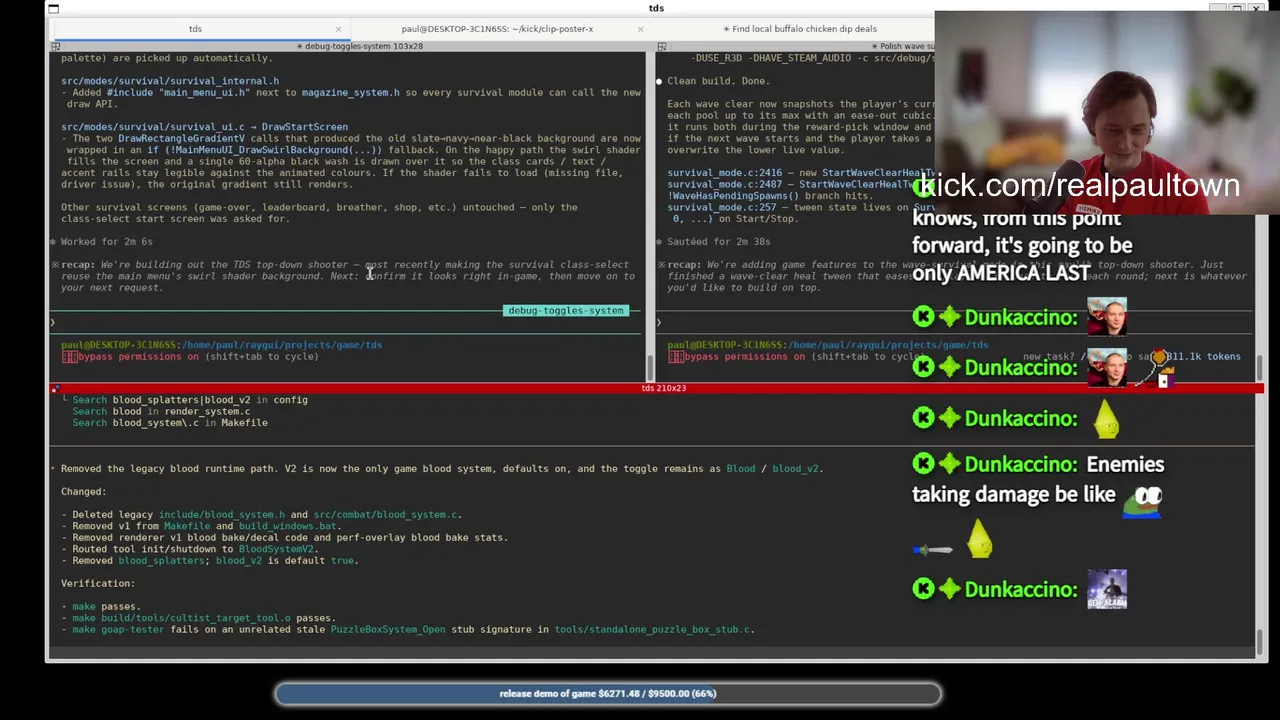Image resolution: width=1280 pixels, height=720 pixels.
Task: Click the 'DrawStartScreen' file heading line
Action: click(x=204, y=127)
